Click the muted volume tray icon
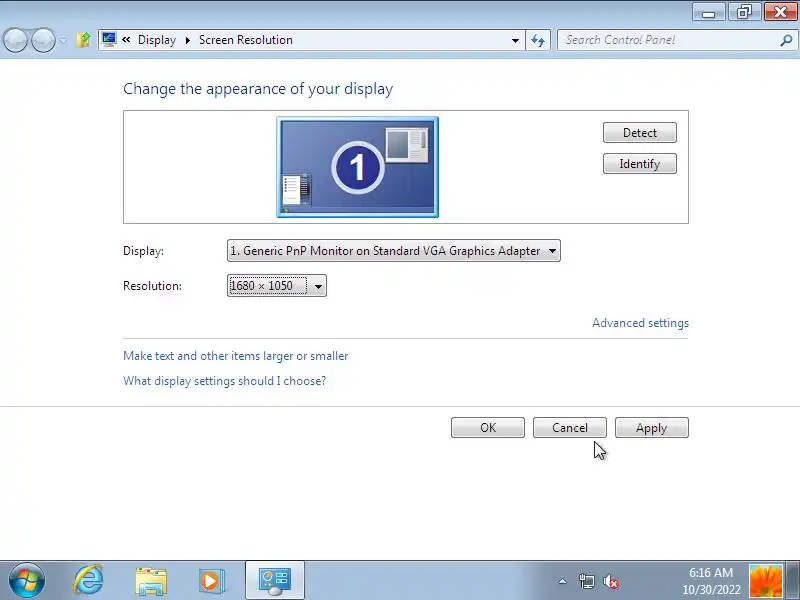Image resolution: width=800 pixels, height=600 pixels. tap(611, 581)
